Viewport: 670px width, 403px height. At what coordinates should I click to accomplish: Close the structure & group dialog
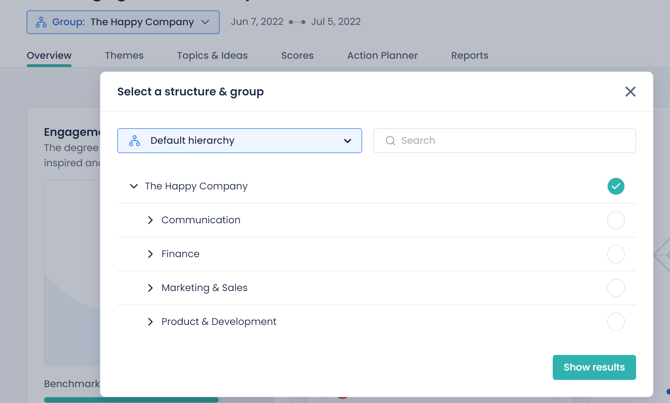(x=630, y=92)
